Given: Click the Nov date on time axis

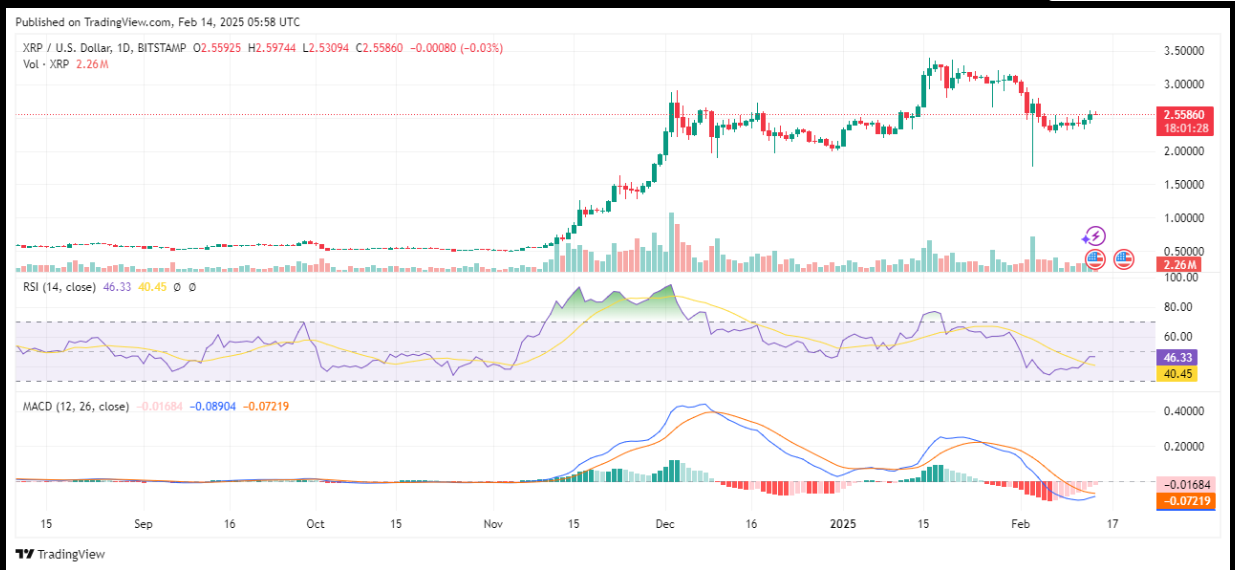Looking at the screenshot, I should tap(494, 524).
